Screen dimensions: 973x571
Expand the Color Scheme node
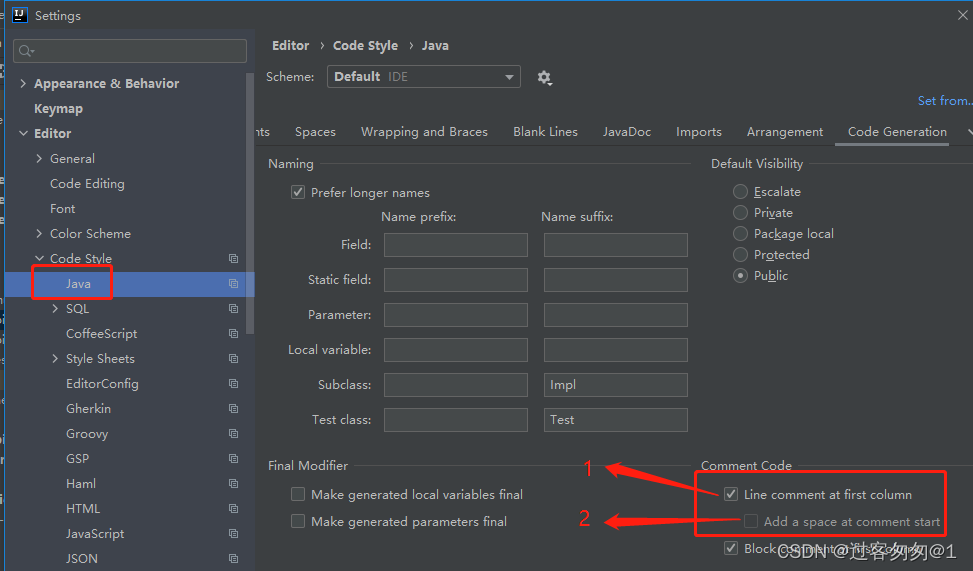(39, 233)
